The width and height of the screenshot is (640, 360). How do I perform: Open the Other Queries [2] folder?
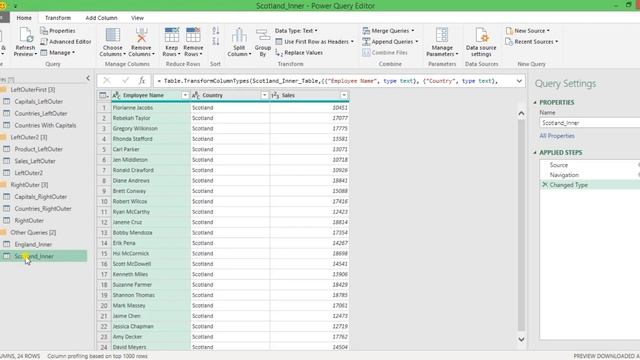[x=33, y=233]
